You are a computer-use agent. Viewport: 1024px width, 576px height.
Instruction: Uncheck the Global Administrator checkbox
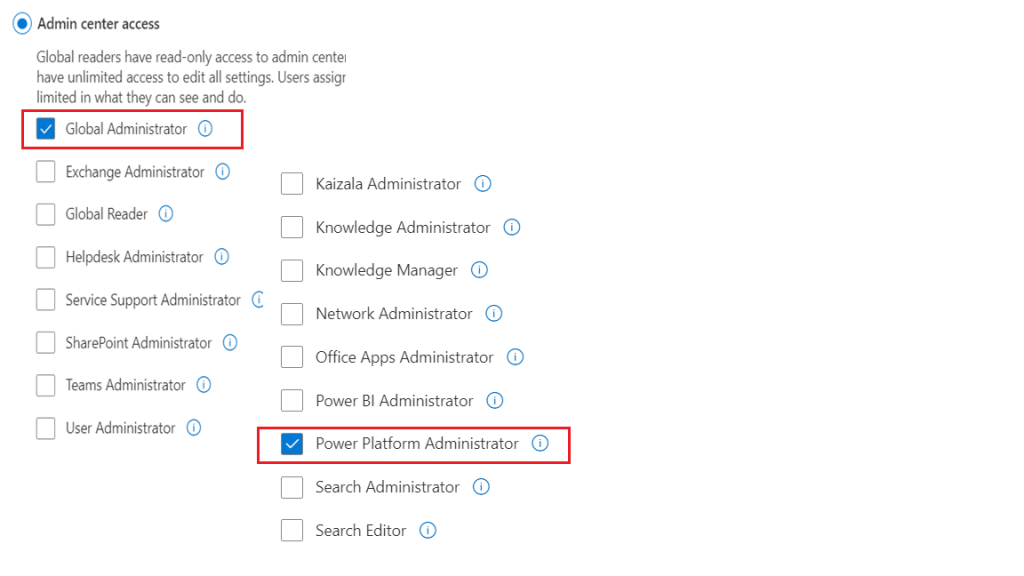click(x=46, y=129)
